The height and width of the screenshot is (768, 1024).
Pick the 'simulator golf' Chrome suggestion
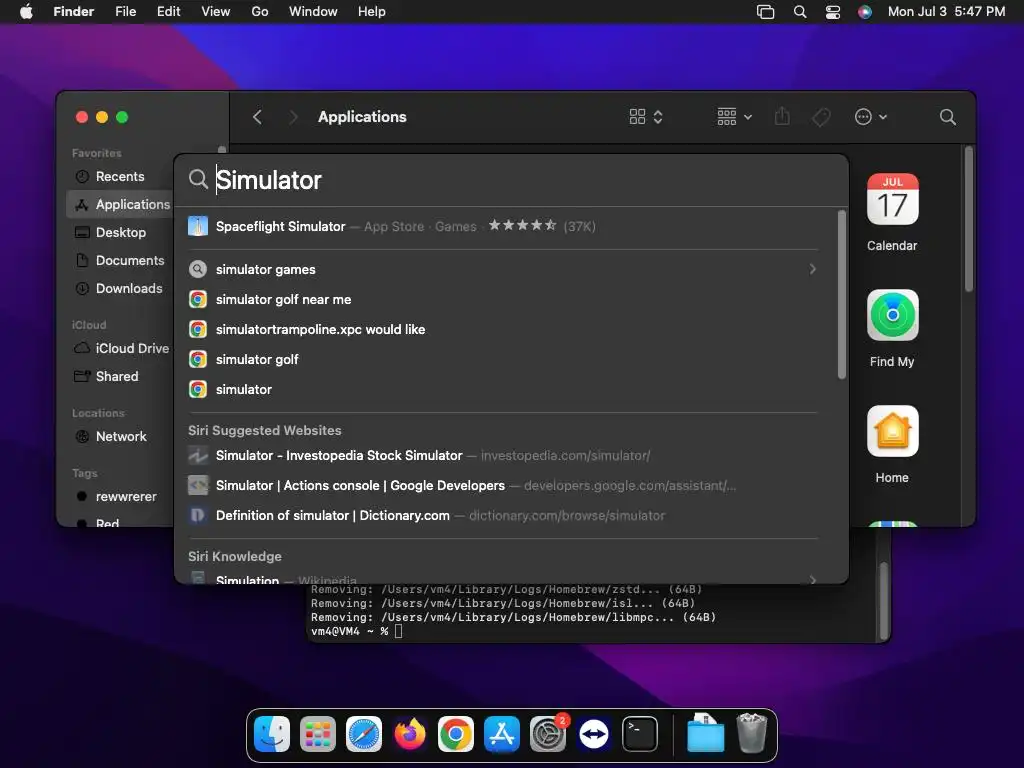coord(503,359)
